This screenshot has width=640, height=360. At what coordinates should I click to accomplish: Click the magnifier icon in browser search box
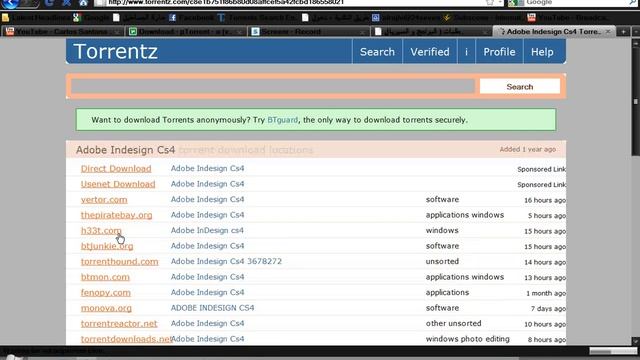pos(633,3)
